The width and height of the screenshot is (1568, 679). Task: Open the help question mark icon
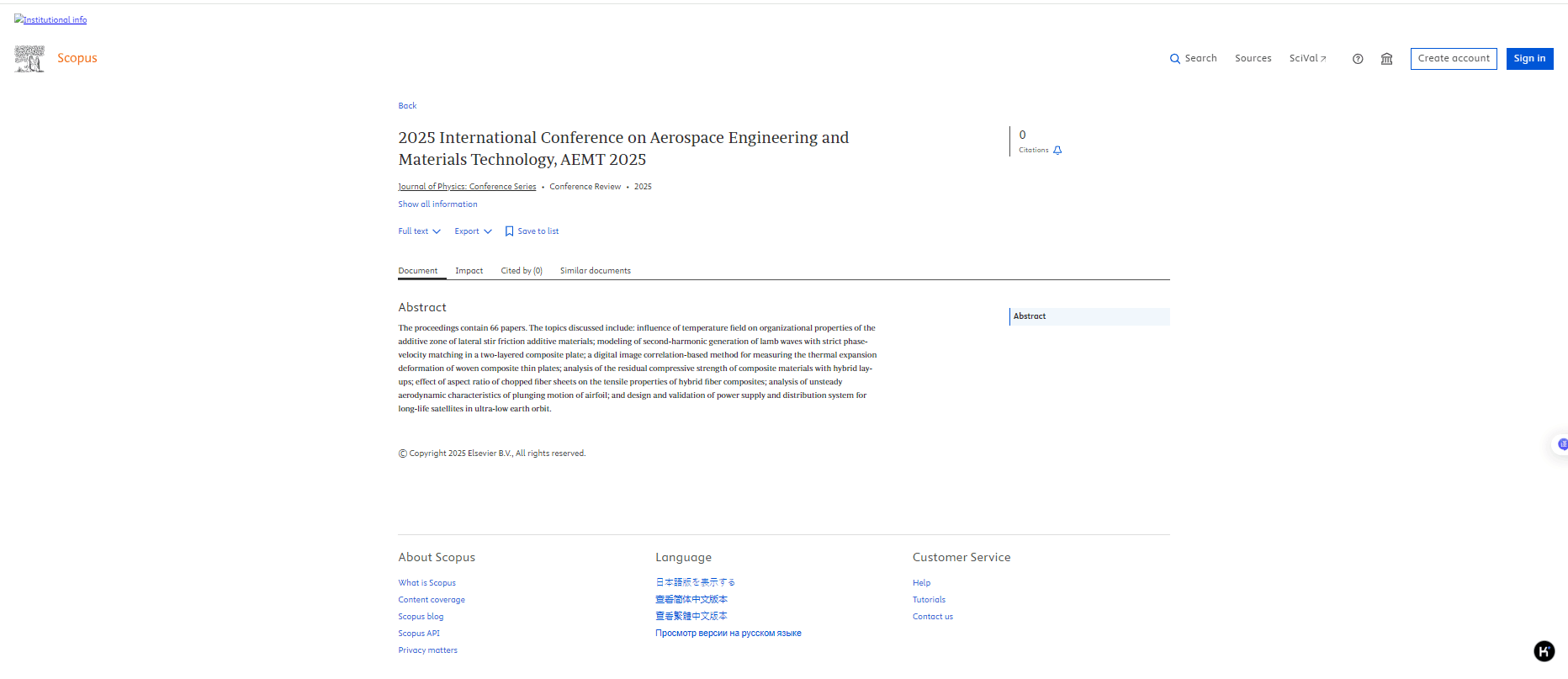(1358, 59)
